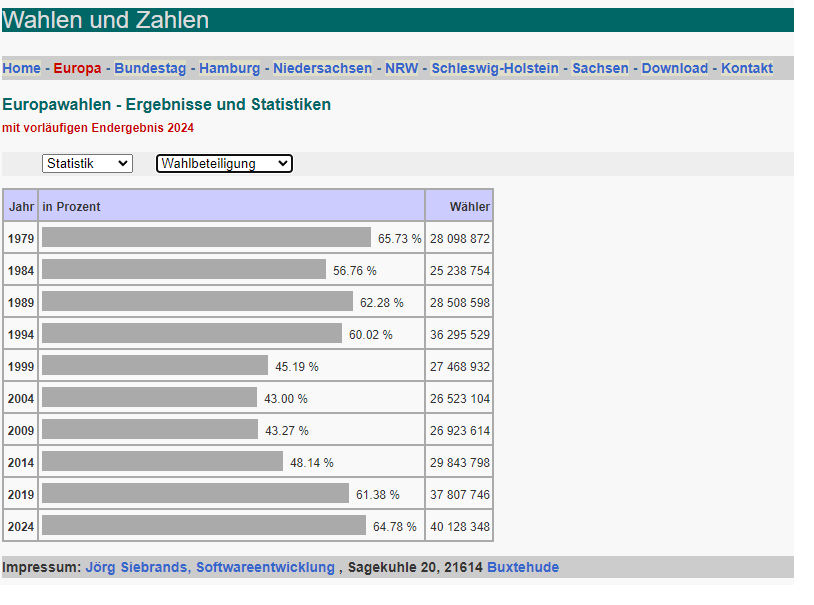Select the 1984 year cell
Viewport: 814px width, 605px height.
click(x=21, y=271)
